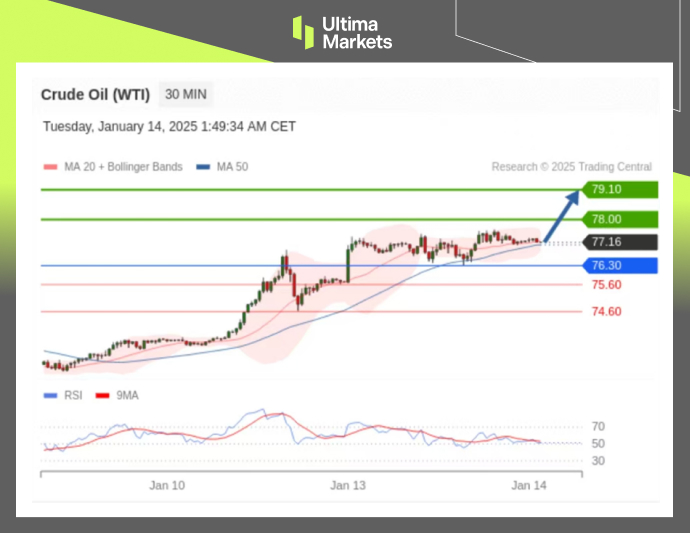The height and width of the screenshot is (533, 690).
Task: Click the blue upward forecast arrow
Action: (x=563, y=213)
